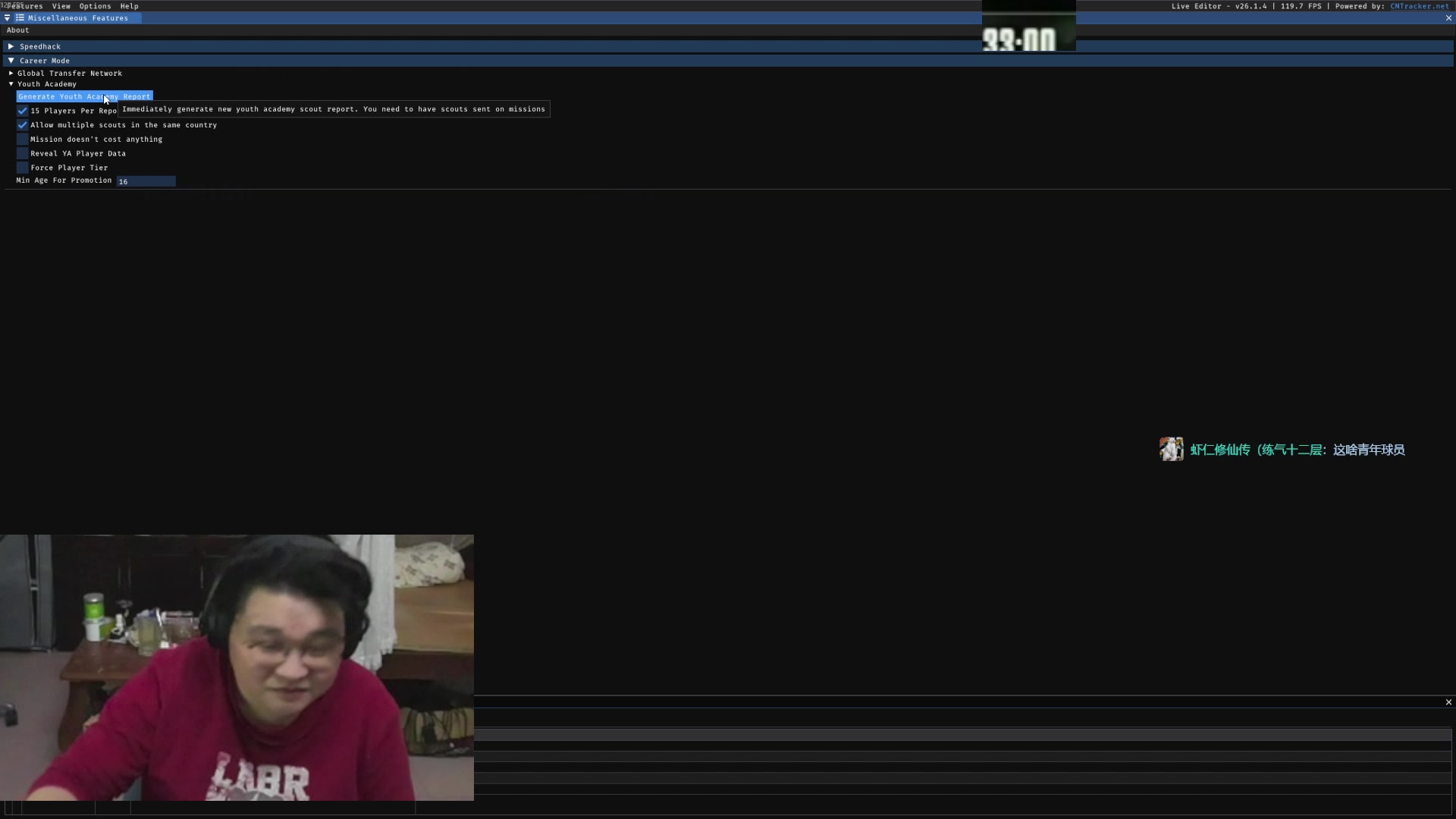The height and width of the screenshot is (819, 1456).
Task: Open the CMTracker.net link
Action: 1419,6
